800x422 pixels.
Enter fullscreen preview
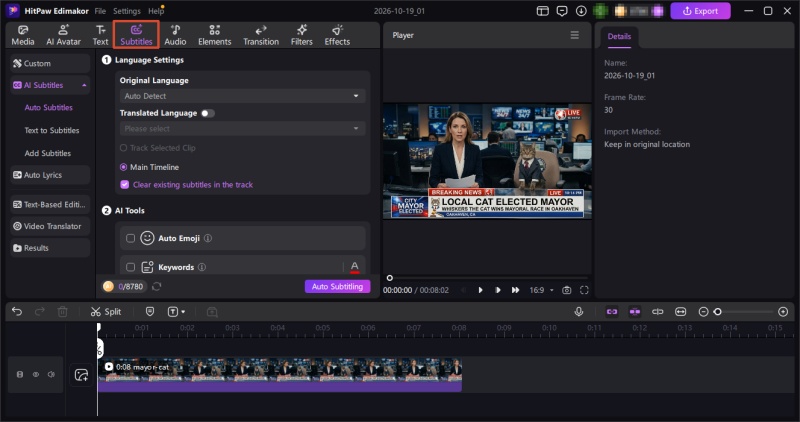tap(585, 290)
